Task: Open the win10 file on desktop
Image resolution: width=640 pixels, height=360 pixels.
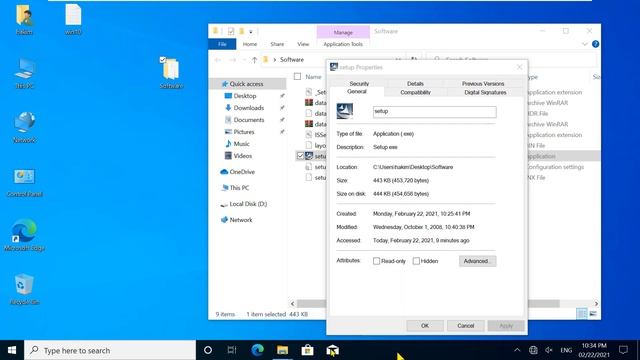Action: click(x=73, y=20)
